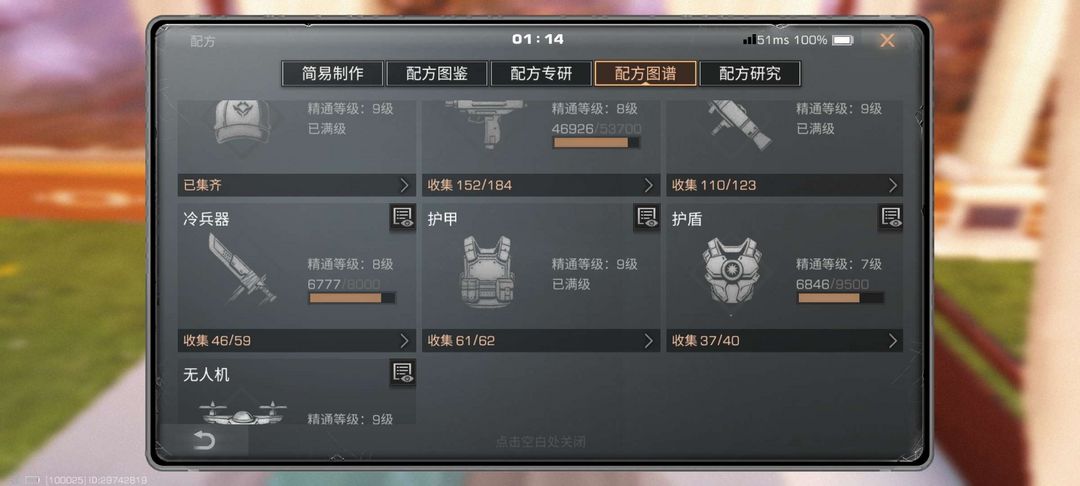Expand the 收集 61/62 collection row
Viewport: 1080px width, 486px height.
541,341
